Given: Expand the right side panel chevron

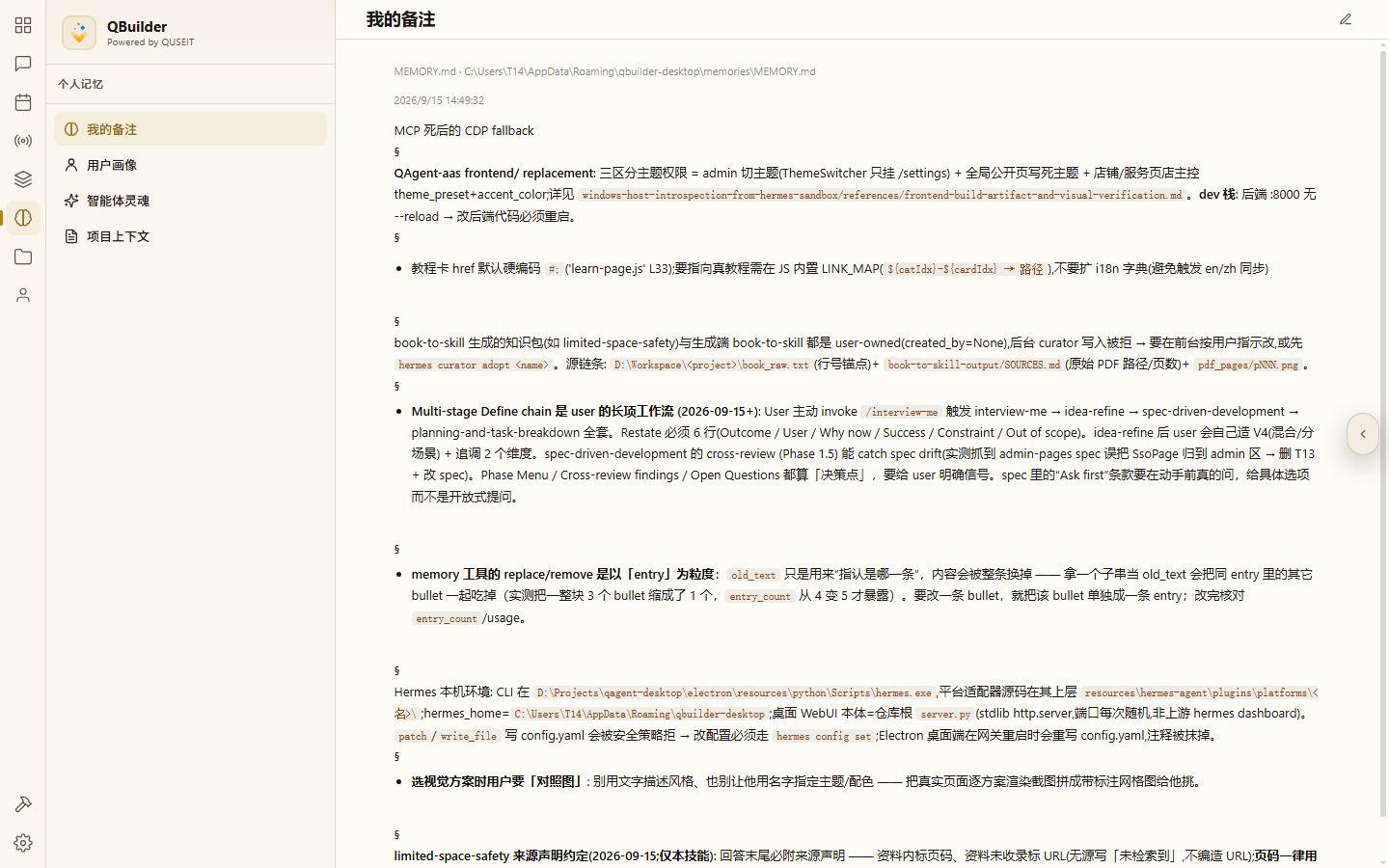Looking at the screenshot, I should point(1363,434).
